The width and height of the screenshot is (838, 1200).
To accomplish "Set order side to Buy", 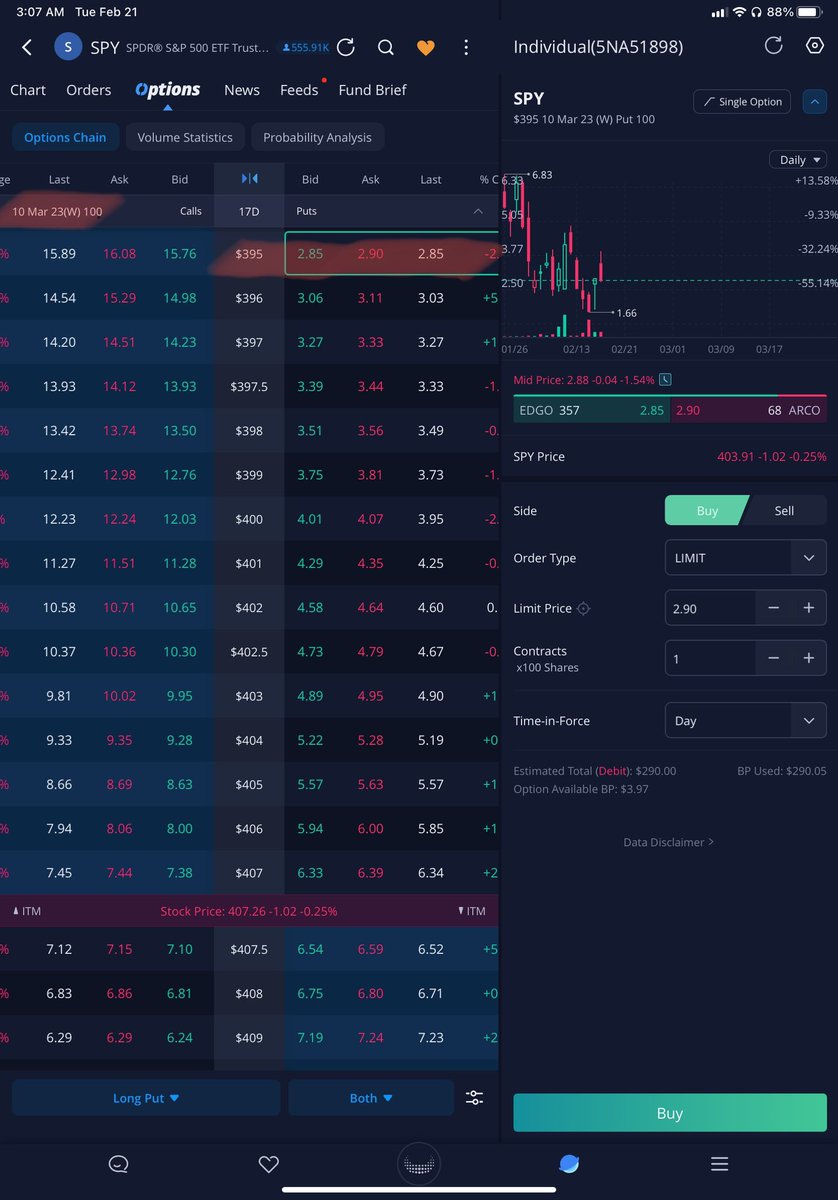I will (x=706, y=510).
